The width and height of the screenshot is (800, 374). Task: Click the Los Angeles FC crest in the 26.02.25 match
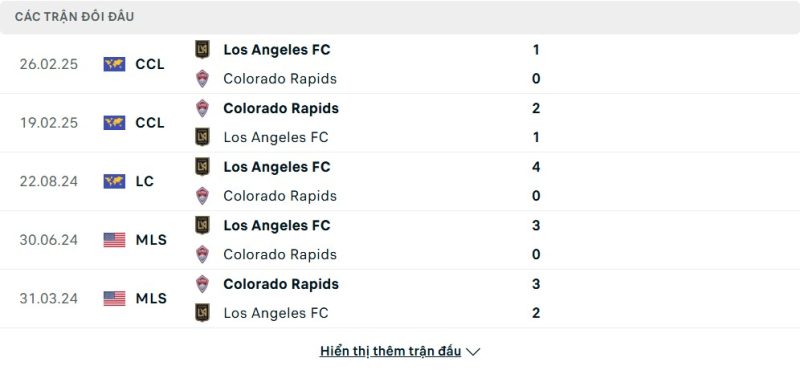203,49
